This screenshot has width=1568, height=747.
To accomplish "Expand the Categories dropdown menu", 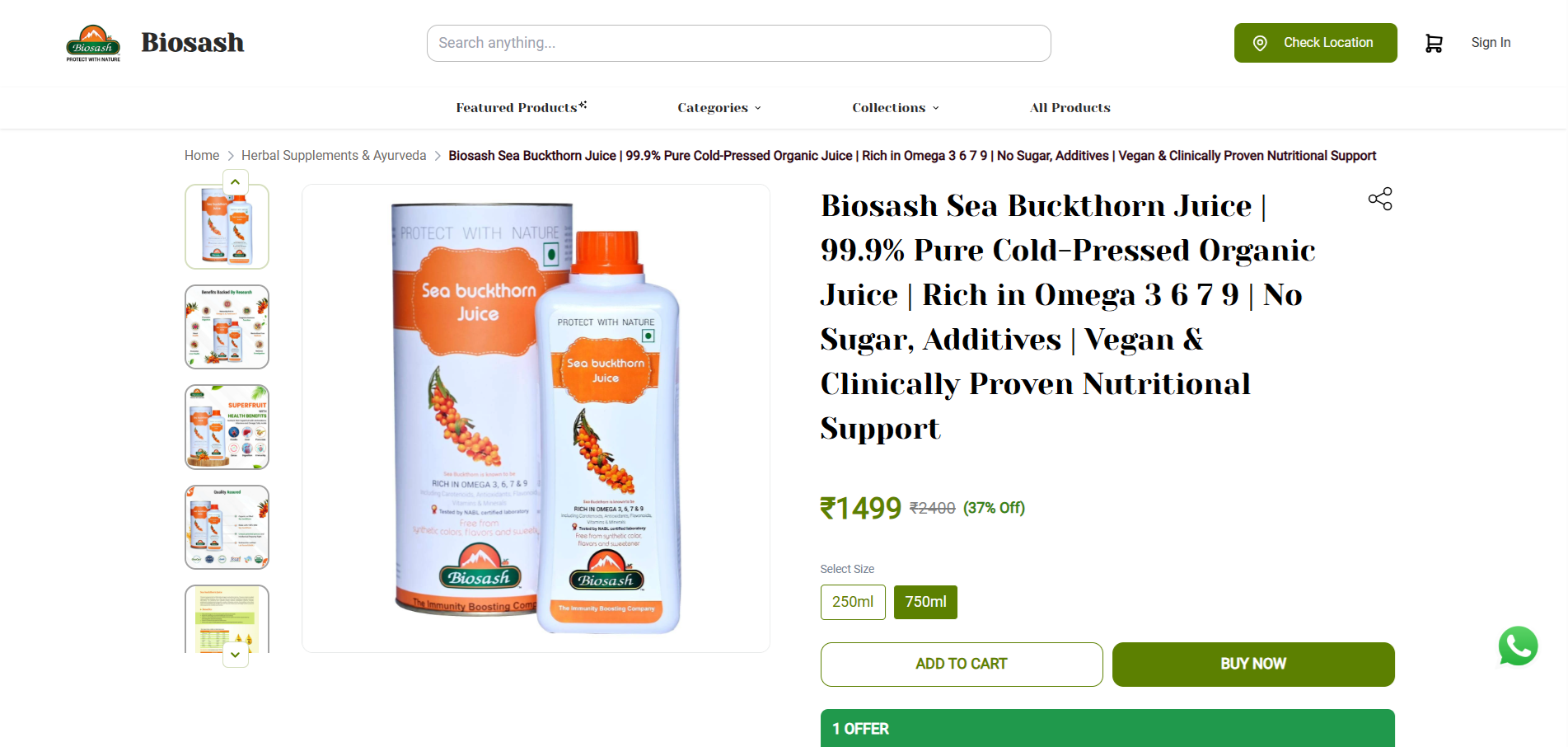I will coord(719,108).
